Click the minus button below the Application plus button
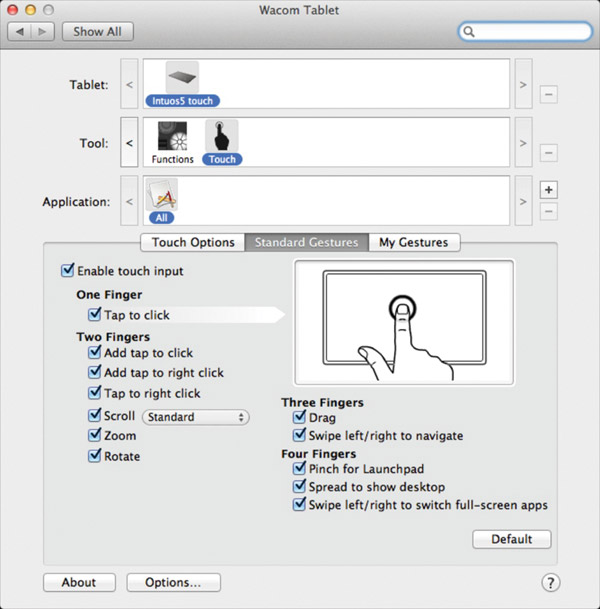This screenshot has height=609, width=600. [x=548, y=211]
